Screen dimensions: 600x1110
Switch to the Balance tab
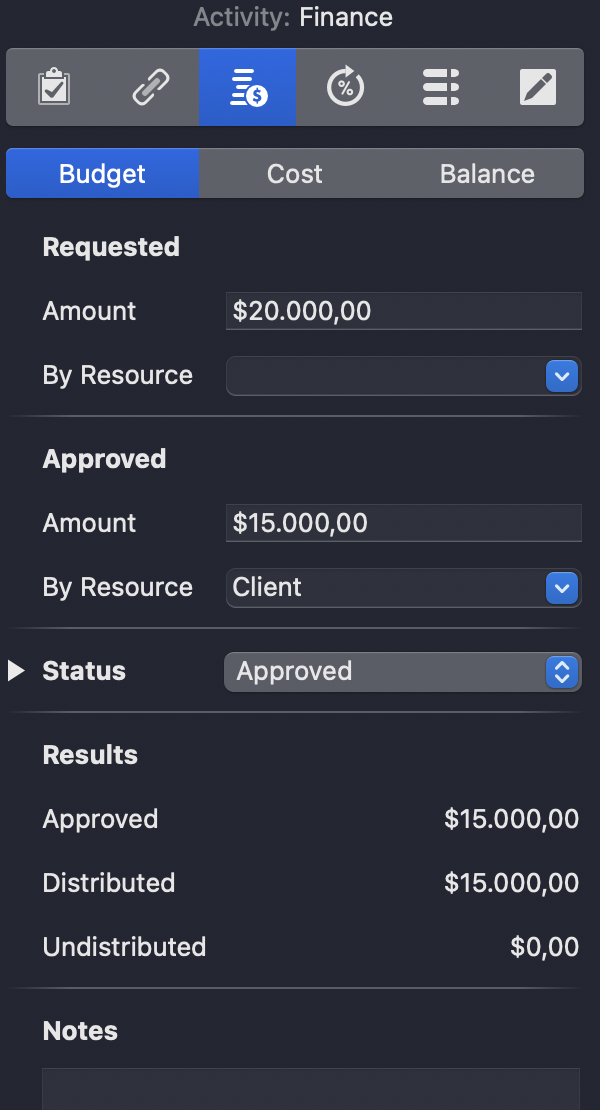487,172
